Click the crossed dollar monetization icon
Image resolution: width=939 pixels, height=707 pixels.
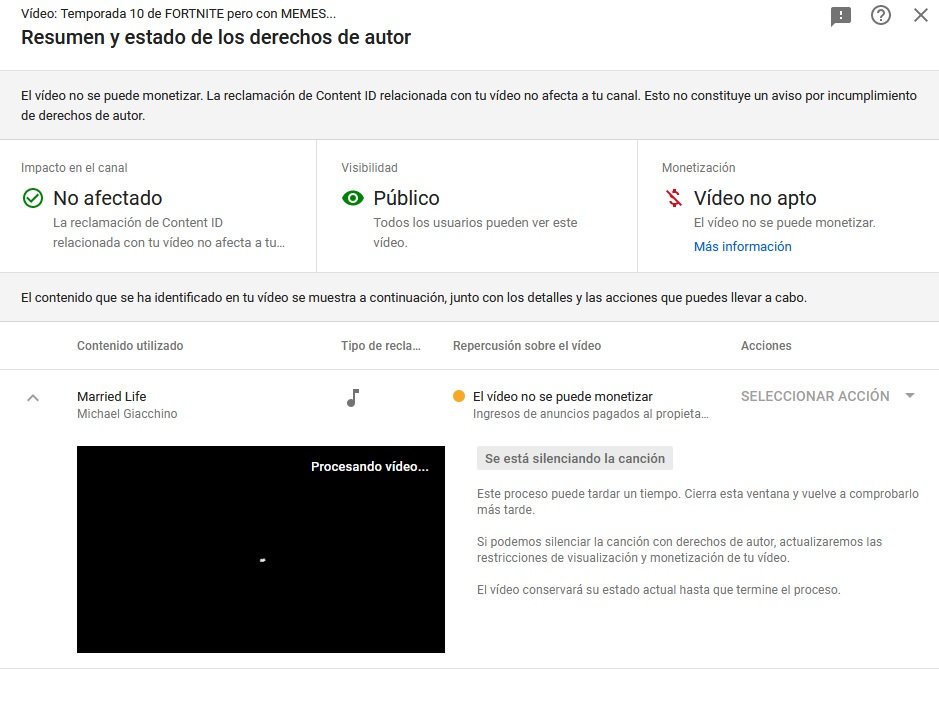tap(674, 198)
